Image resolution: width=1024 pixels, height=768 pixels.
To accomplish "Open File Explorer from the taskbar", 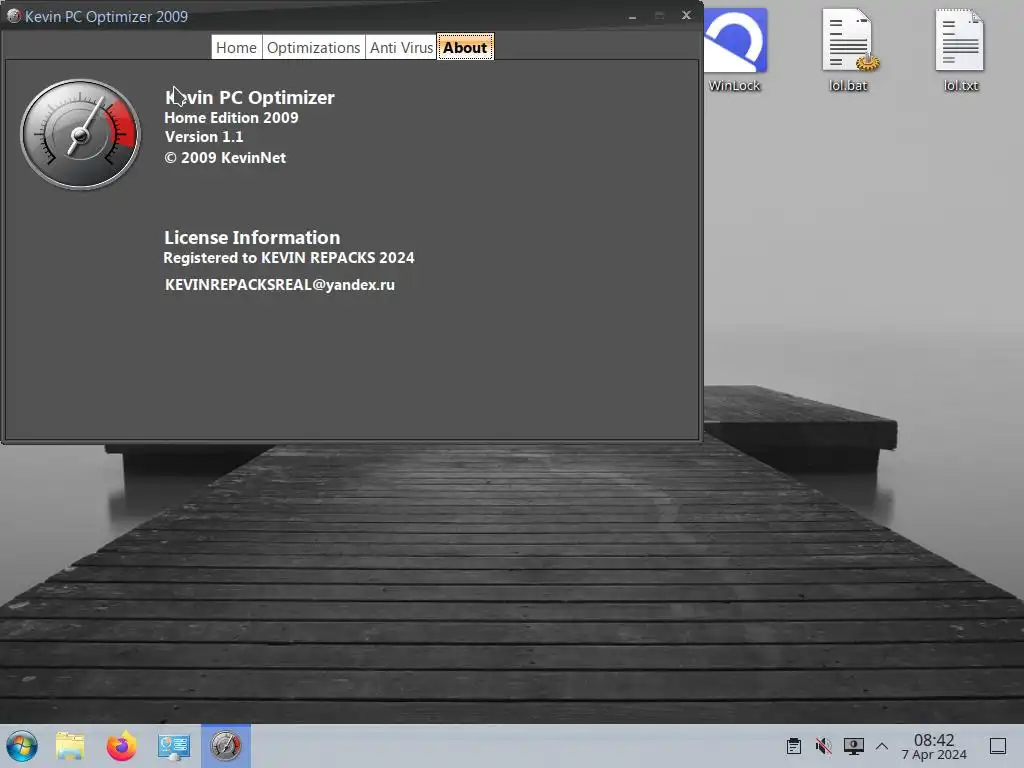I will point(71,746).
